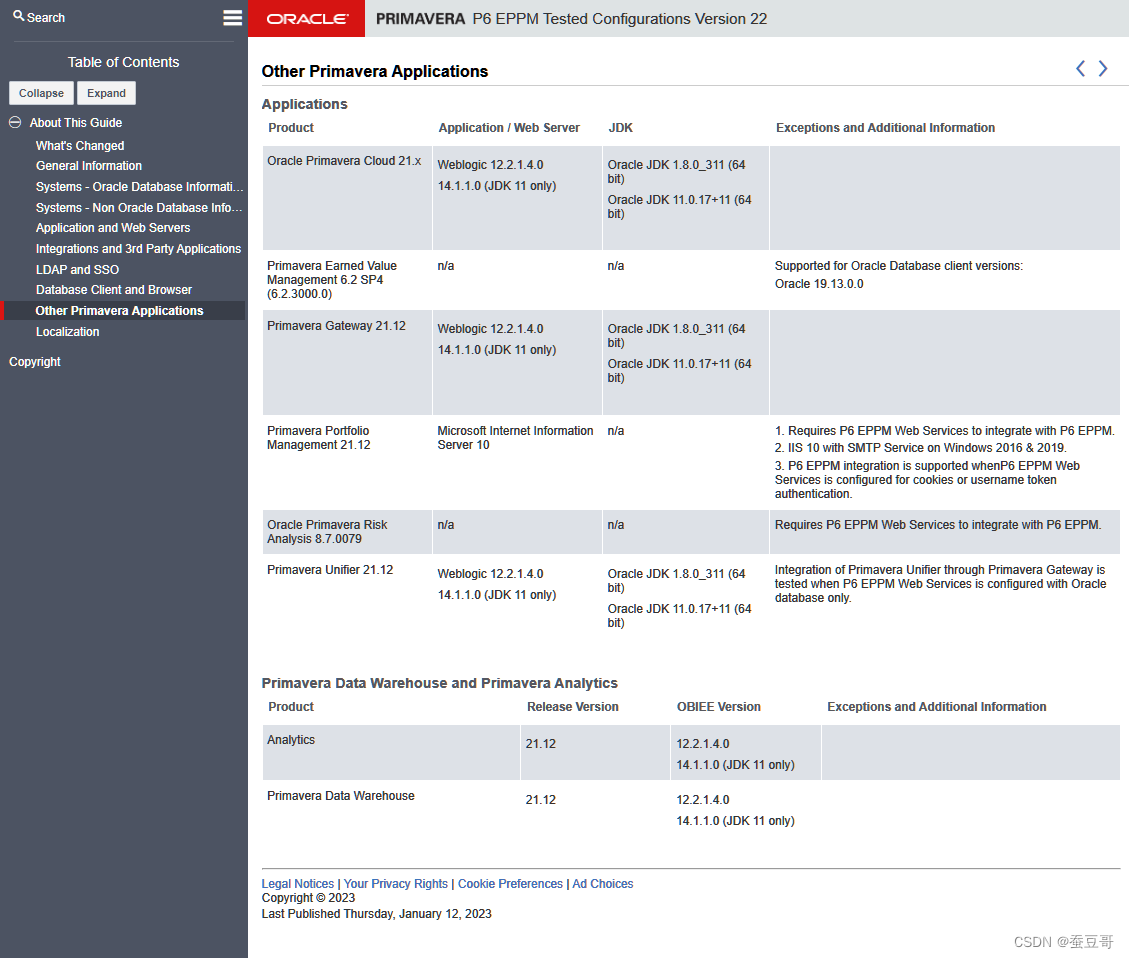Click Oracle 19.13.0.0 text
Image resolution: width=1129 pixels, height=958 pixels.
pyautogui.click(x=819, y=284)
